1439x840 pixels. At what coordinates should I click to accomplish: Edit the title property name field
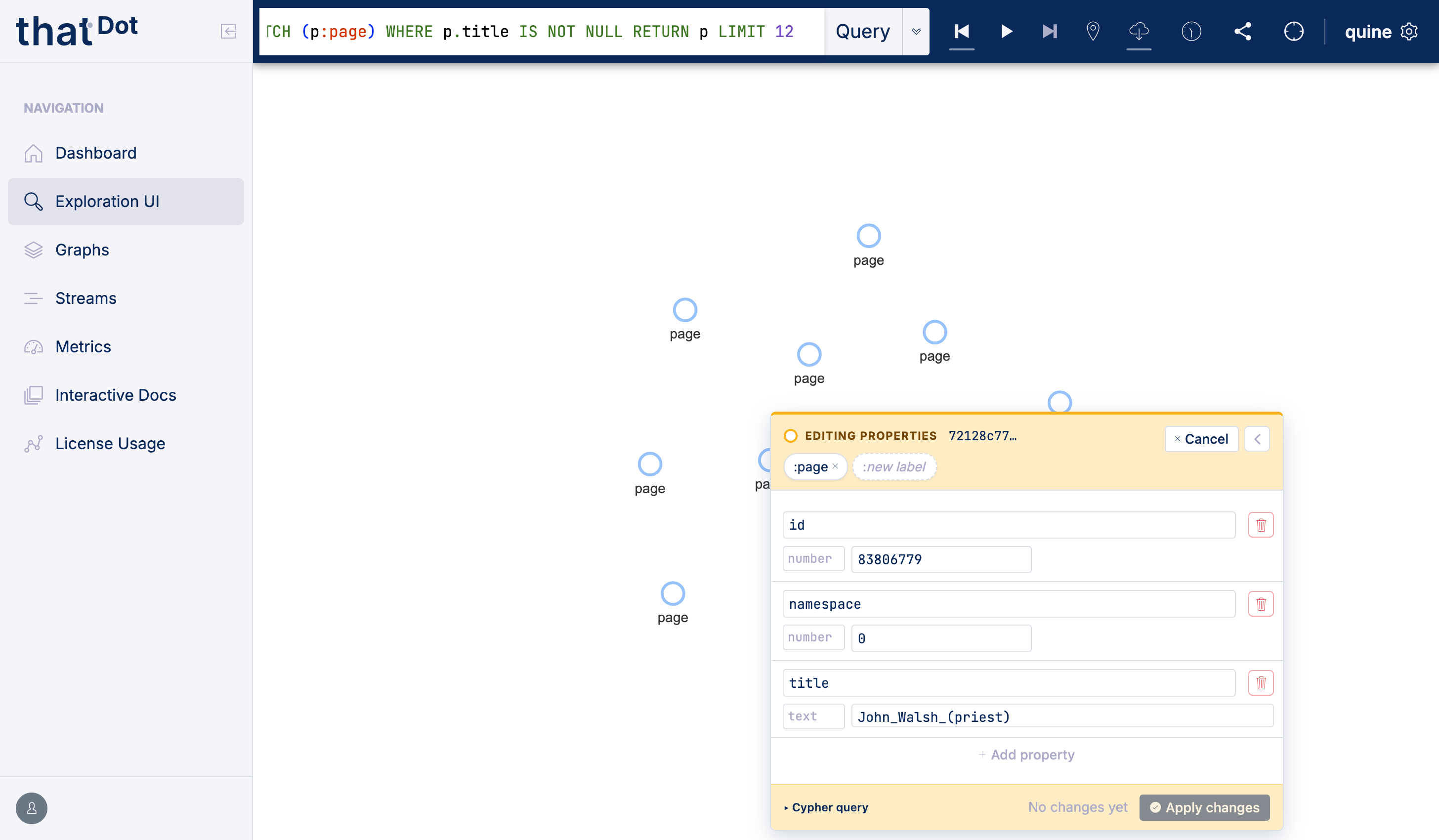coord(1009,683)
